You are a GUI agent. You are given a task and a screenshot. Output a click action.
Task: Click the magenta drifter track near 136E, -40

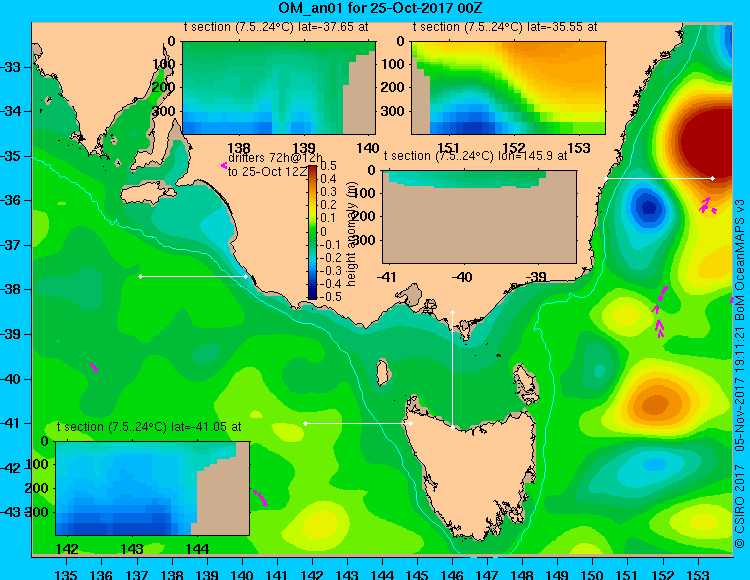(94, 367)
